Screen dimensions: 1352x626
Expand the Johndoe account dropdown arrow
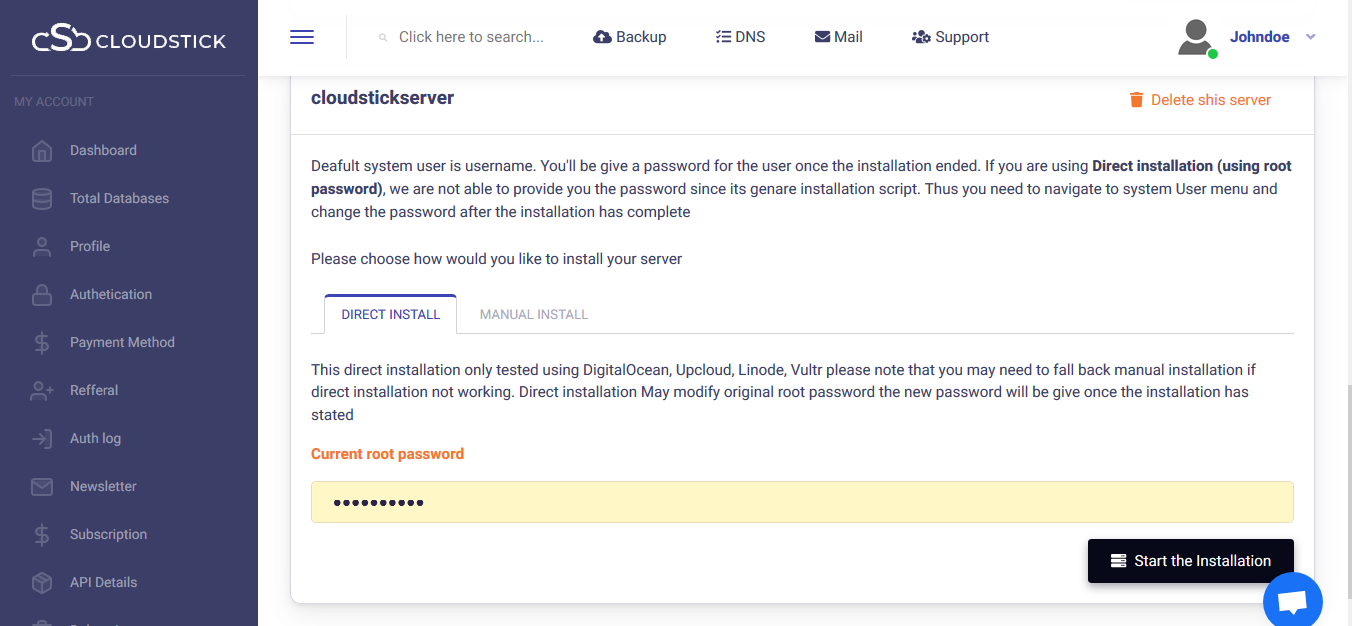pos(1311,37)
